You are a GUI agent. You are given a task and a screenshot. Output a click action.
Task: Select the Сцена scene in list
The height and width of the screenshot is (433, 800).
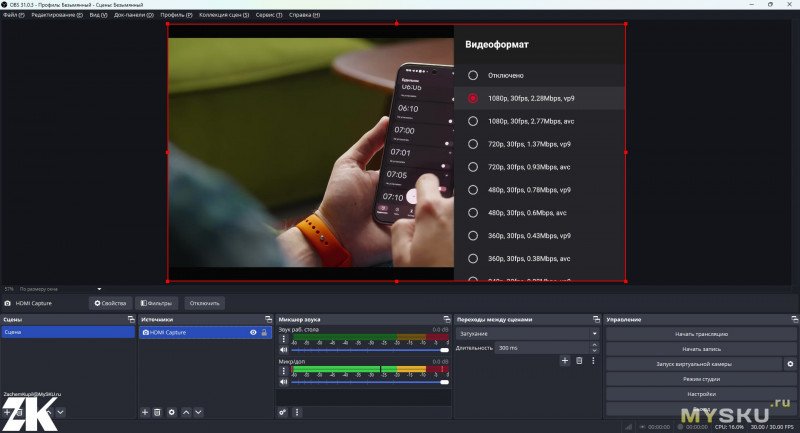point(68,332)
